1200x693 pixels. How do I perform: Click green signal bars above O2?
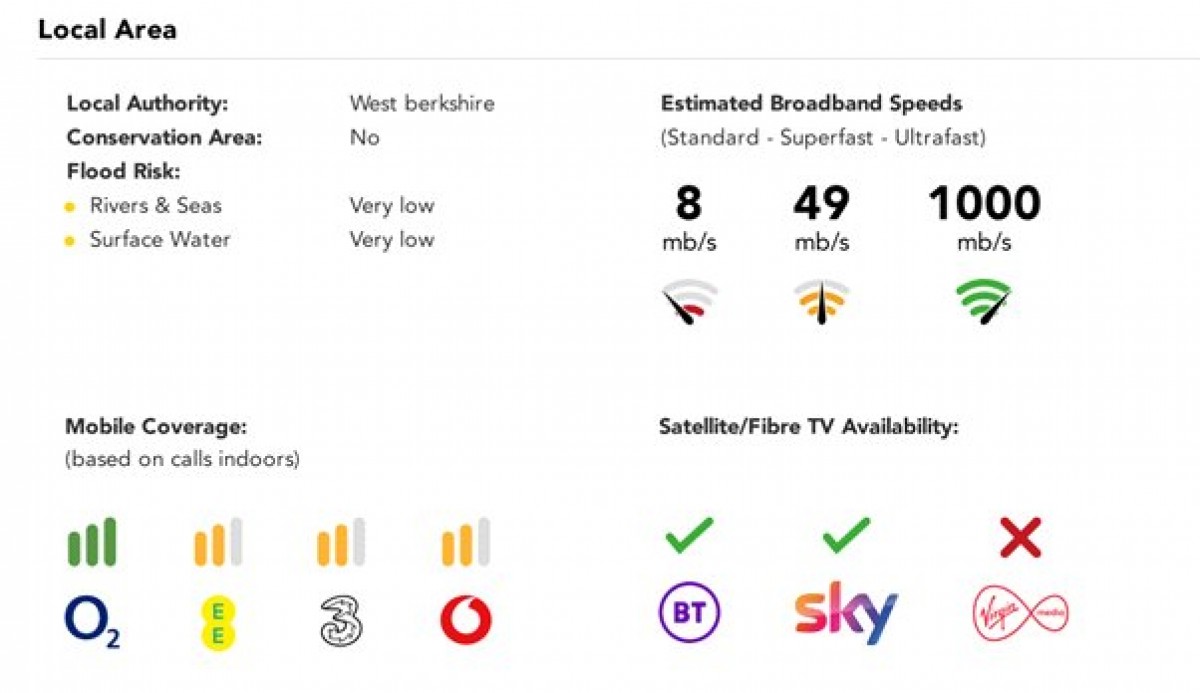92,542
